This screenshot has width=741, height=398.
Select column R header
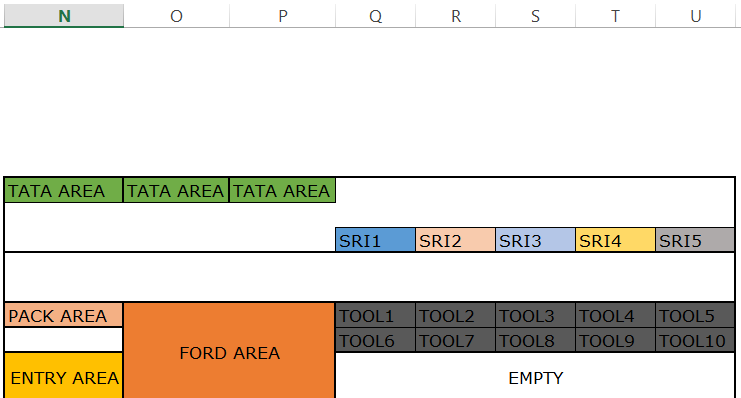click(x=456, y=16)
